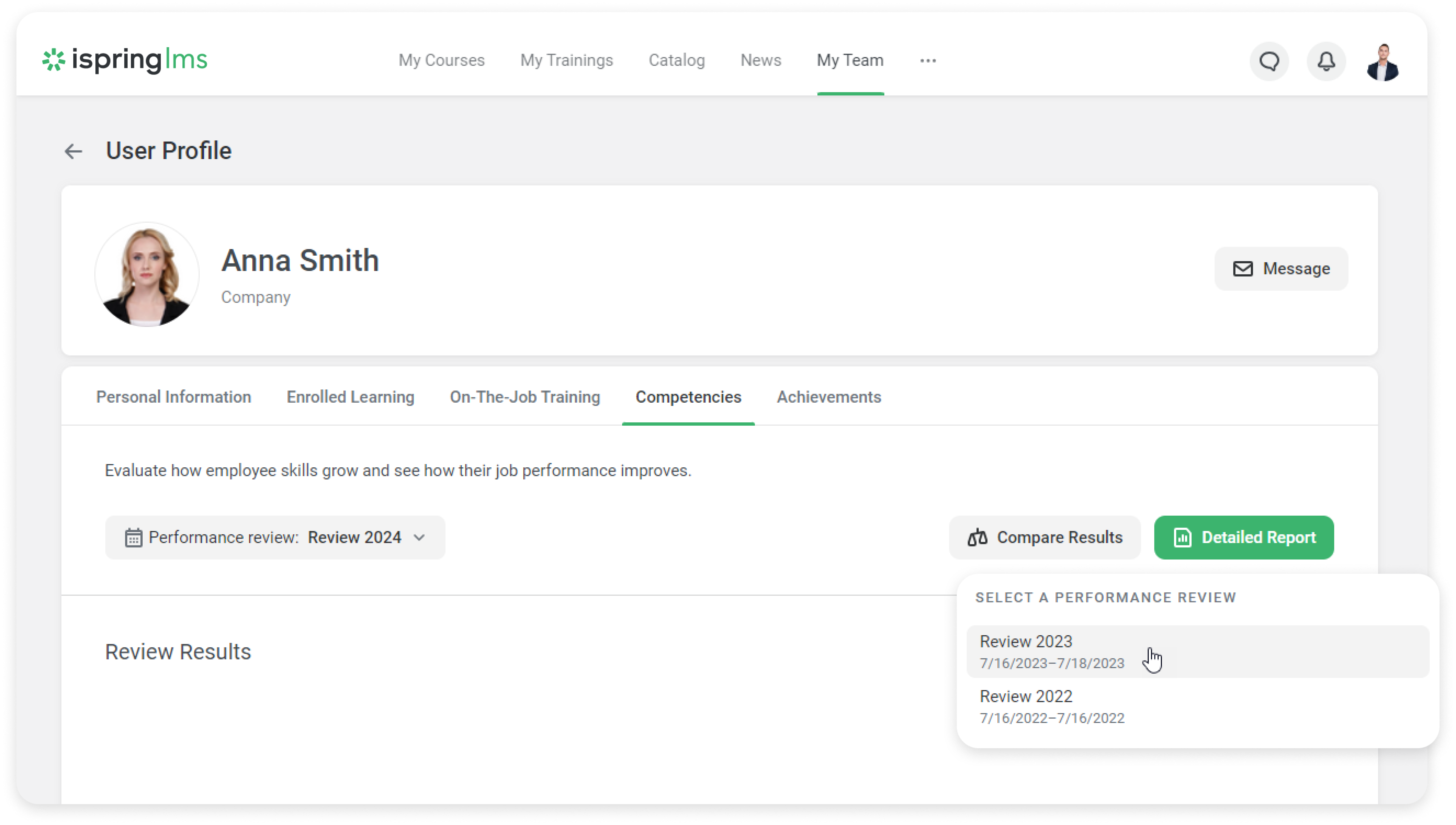Go to On-The-Job Training tab
Screen dimensions: 1456x825
click(x=525, y=397)
